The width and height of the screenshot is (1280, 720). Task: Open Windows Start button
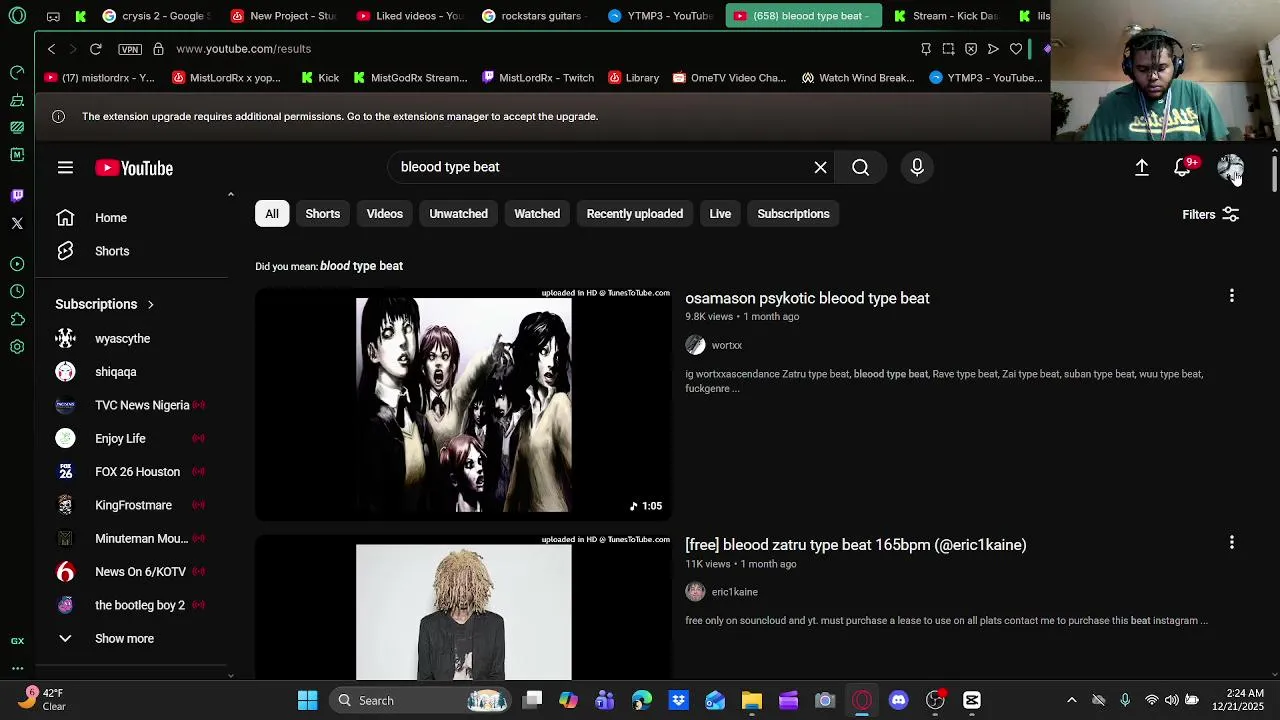[308, 700]
